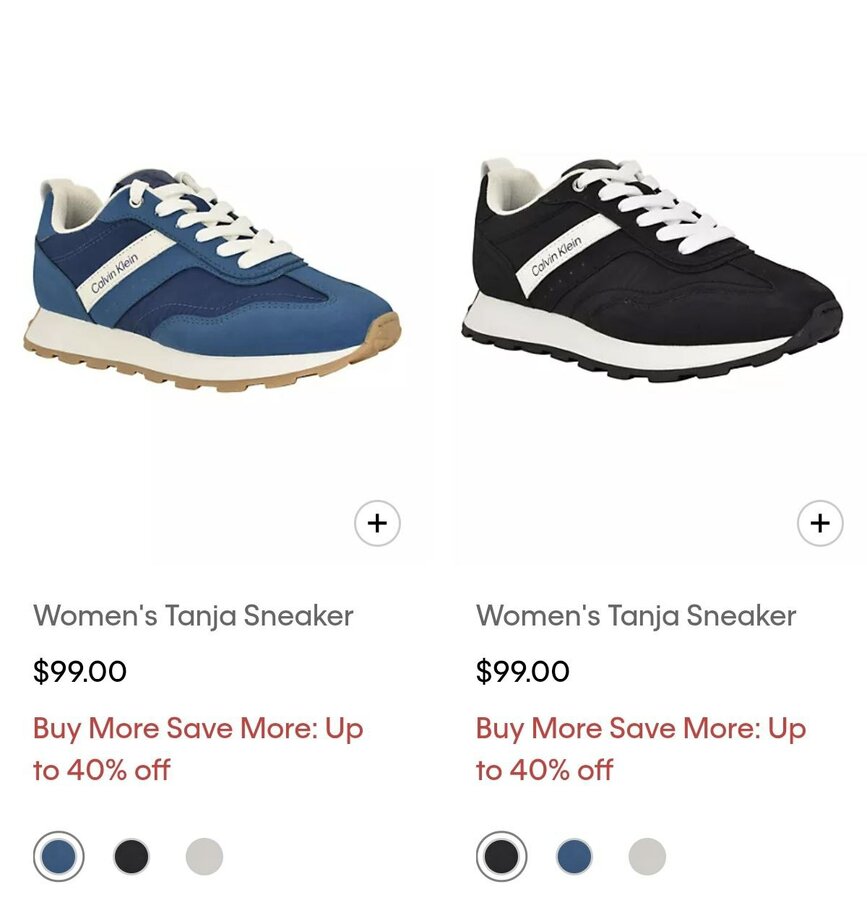Image resolution: width=867 pixels, height=900 pixels.
Task: Click right Buy More Save More promo
Action: [x=641, y=749]
